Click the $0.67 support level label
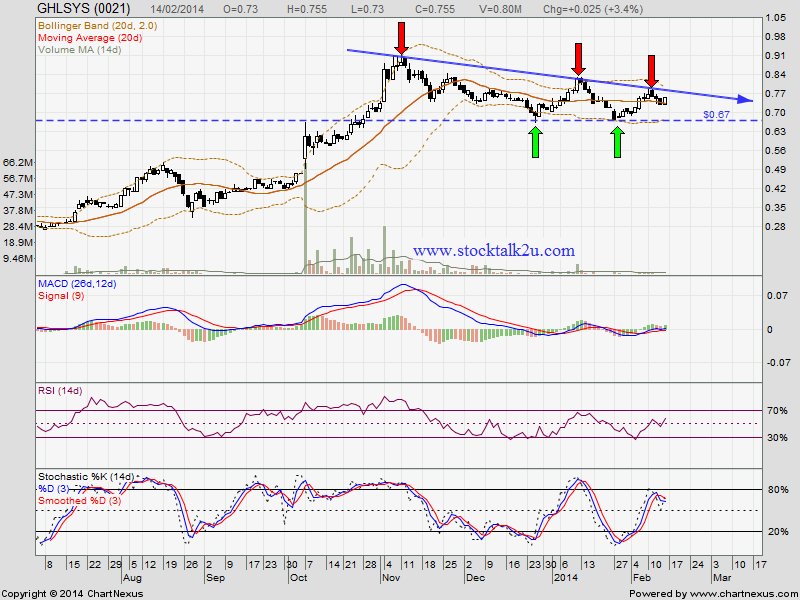 (x=716, y=115)
